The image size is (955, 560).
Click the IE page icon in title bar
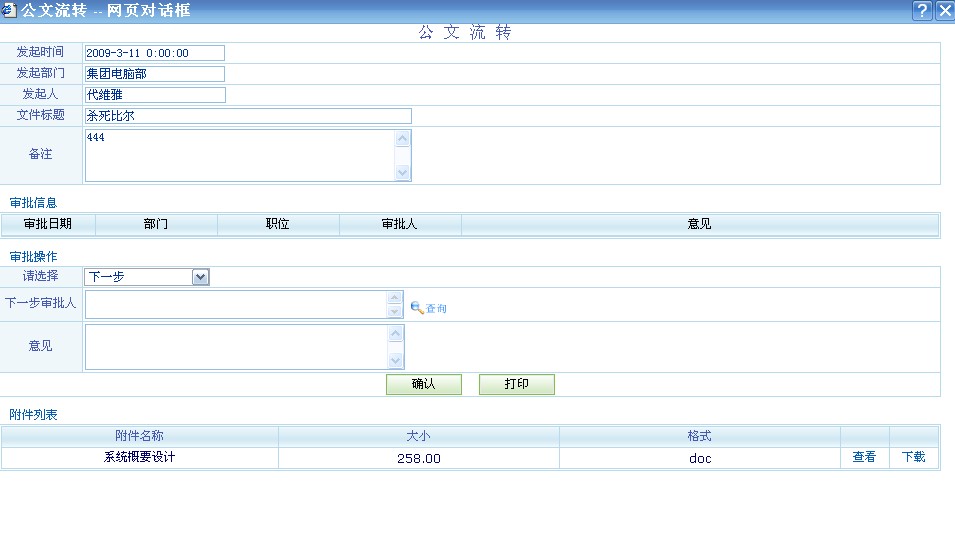click(x=10, y=11)
